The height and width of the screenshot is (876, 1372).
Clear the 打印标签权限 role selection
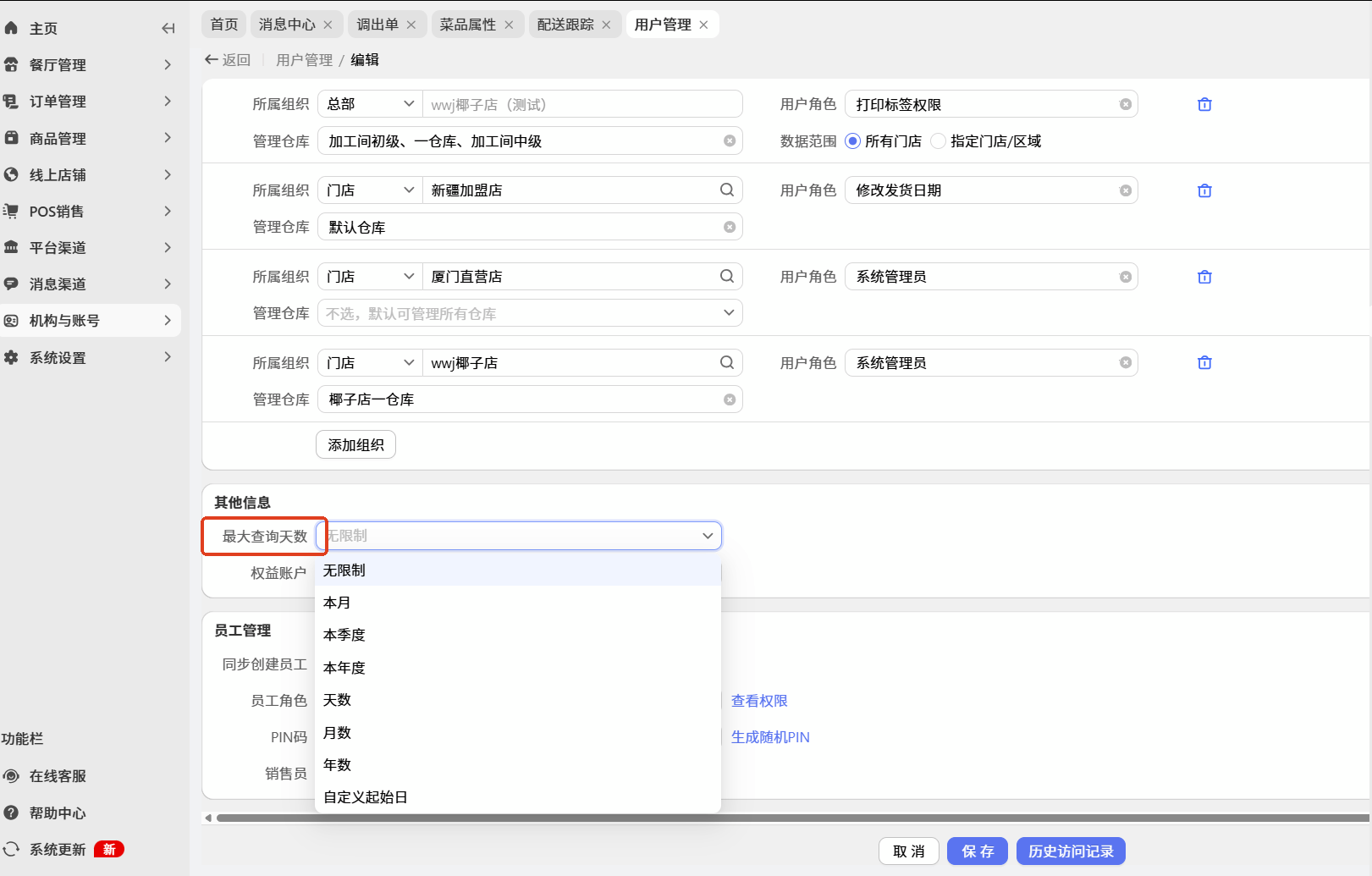pyautogui.click(x=1125, y=105)
